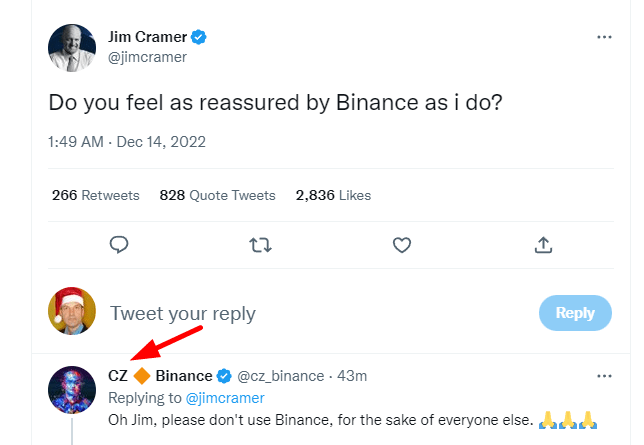The width and height of the screenshot is (644, 445).
Task: Focus the Tweet your reply field
Action: [x=300, y=313]
